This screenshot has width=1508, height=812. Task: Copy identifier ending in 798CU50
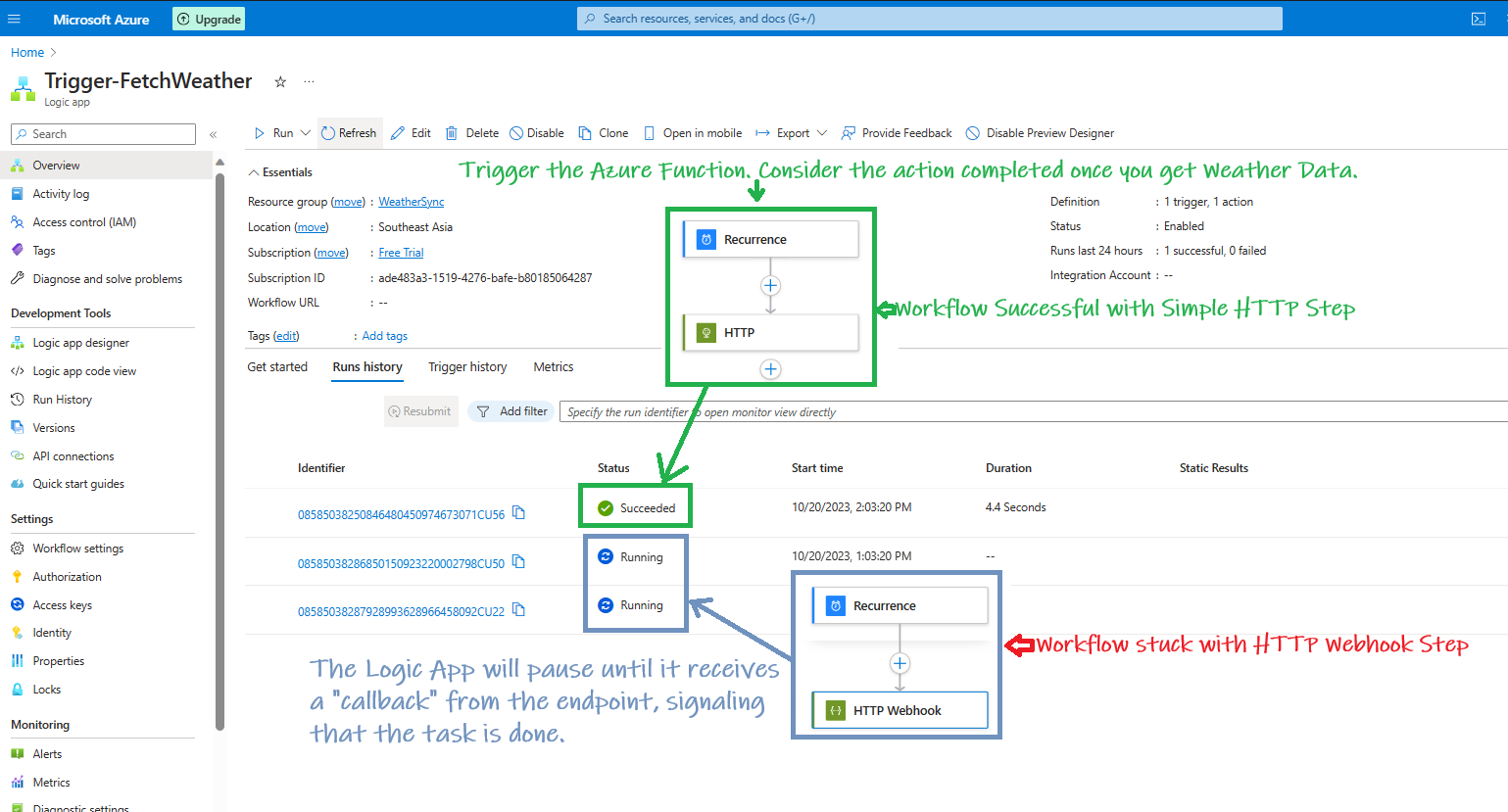[x=519, y=561]
